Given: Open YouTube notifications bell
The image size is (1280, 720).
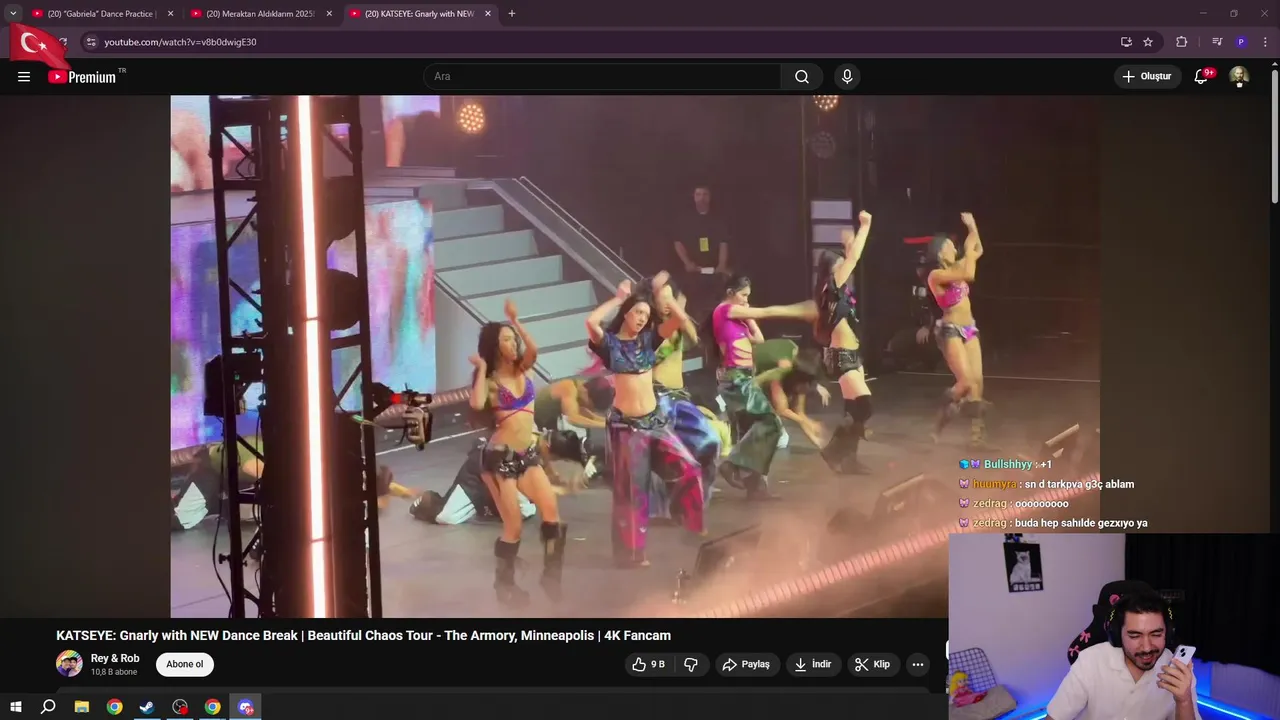Looking at the screenshot, I should (x=1202, y=77).
